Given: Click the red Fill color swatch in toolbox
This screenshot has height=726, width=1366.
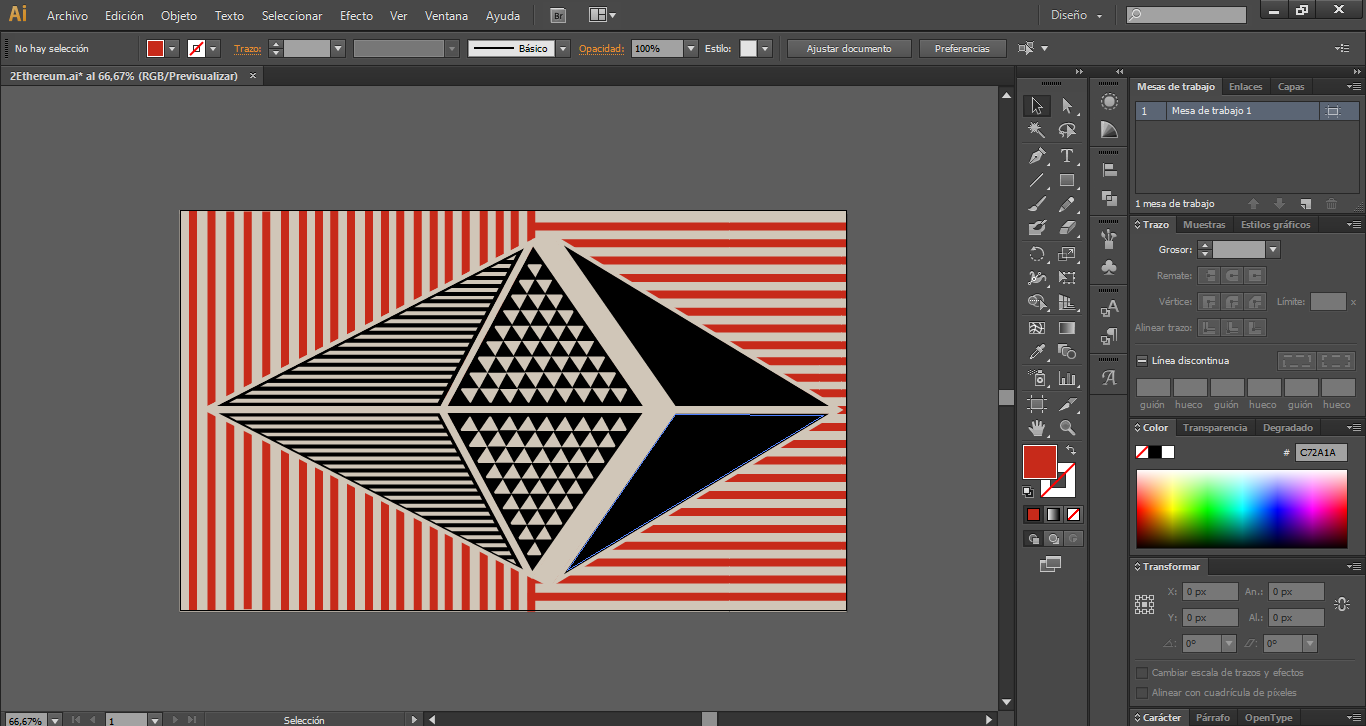Looking at the screenshot, I should pos(1040,462).
